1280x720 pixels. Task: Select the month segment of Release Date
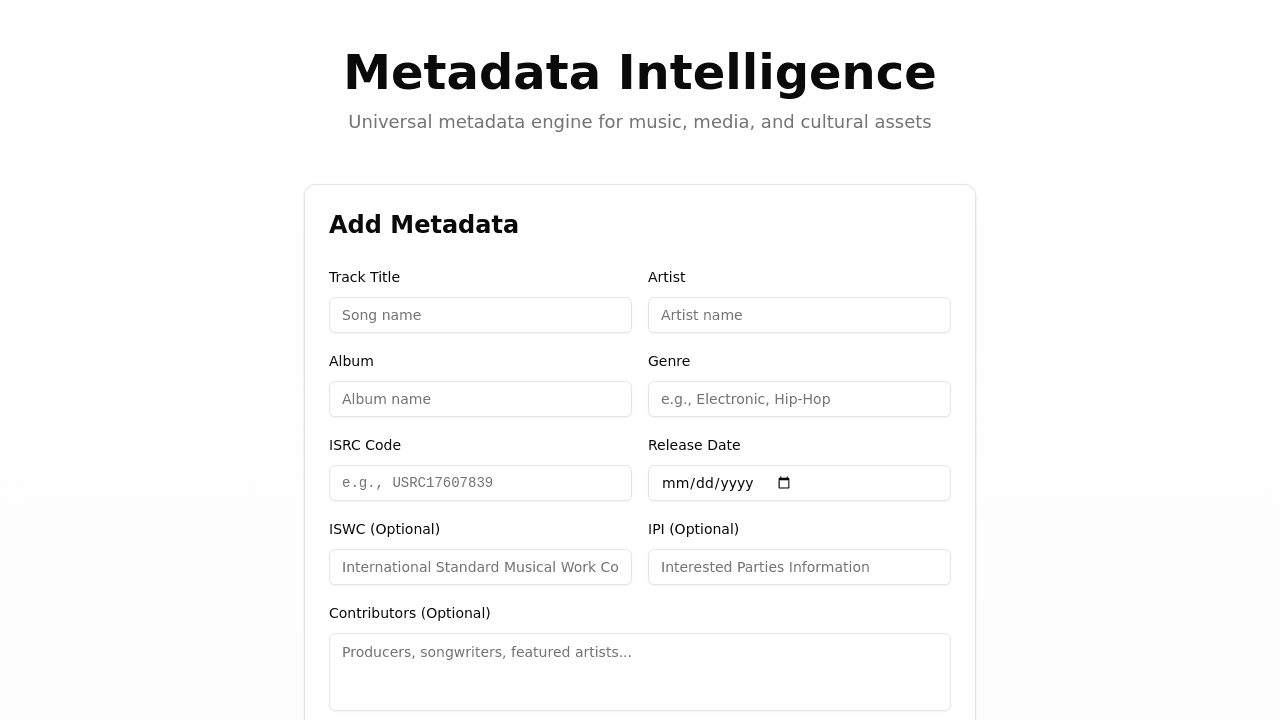click(x=672, y=483)
